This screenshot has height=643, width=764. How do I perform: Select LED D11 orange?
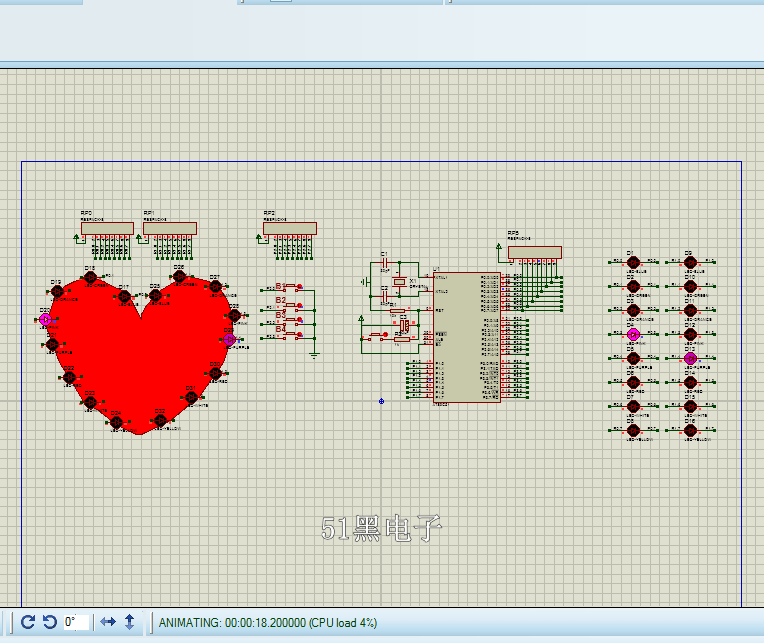coord(690,310)
